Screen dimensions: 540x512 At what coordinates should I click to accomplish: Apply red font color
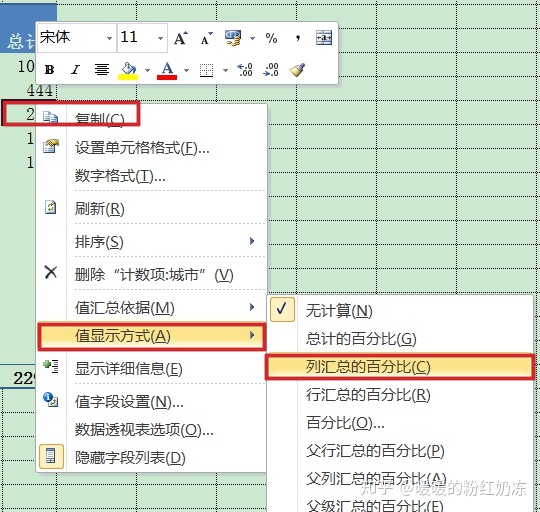[167, 70]
